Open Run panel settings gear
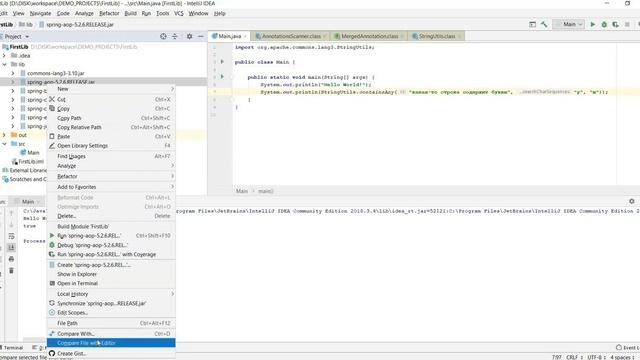 pos(631,201)
